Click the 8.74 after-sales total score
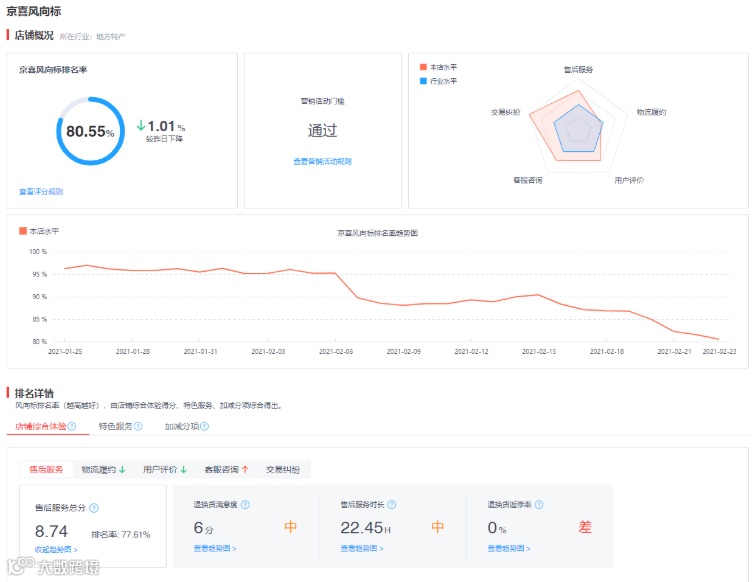Screen dimensions: 753x582 pyautogui.click(x=51, y=531)
